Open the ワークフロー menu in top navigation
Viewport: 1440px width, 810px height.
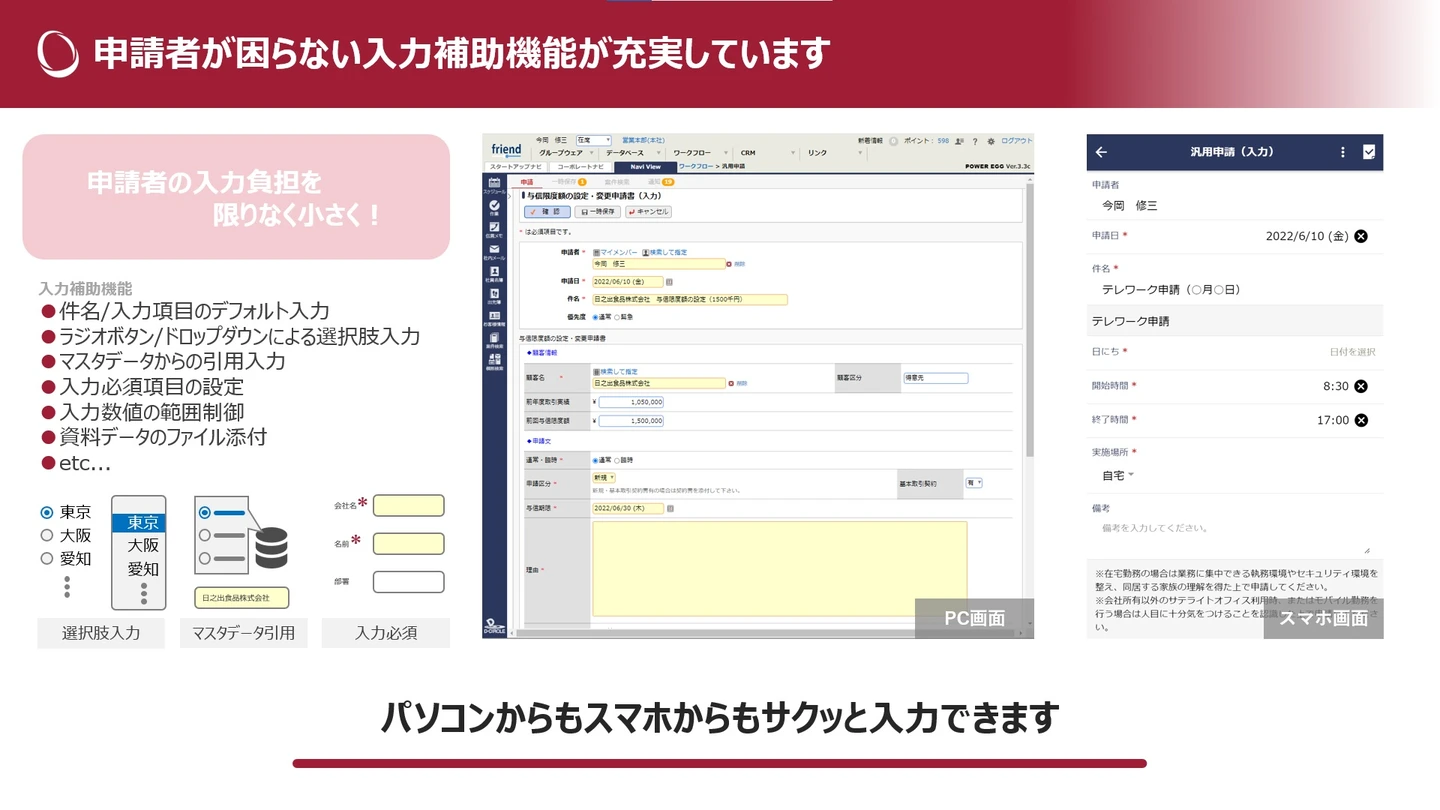pos(694,153)
